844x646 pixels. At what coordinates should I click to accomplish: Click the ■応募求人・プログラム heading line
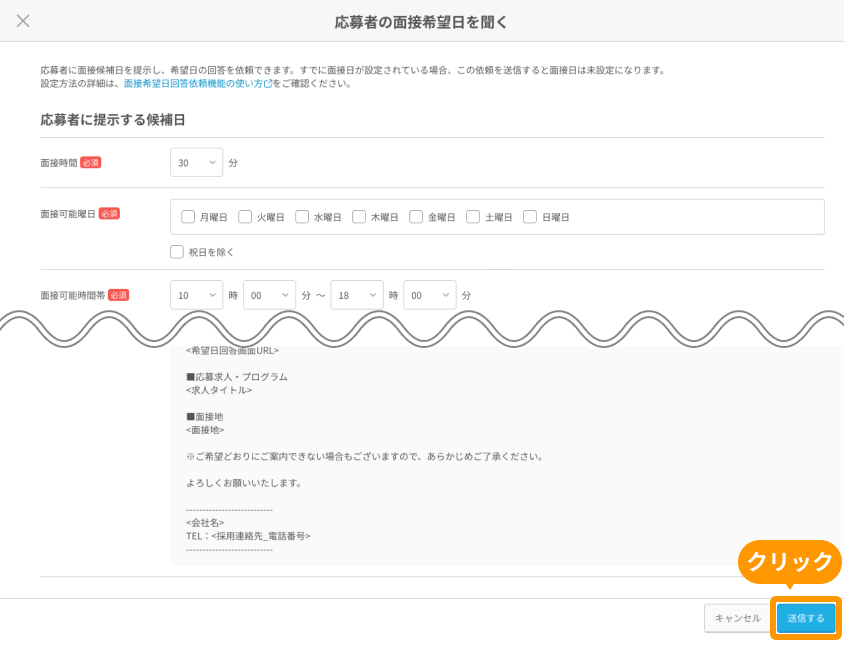coord(237,377)
